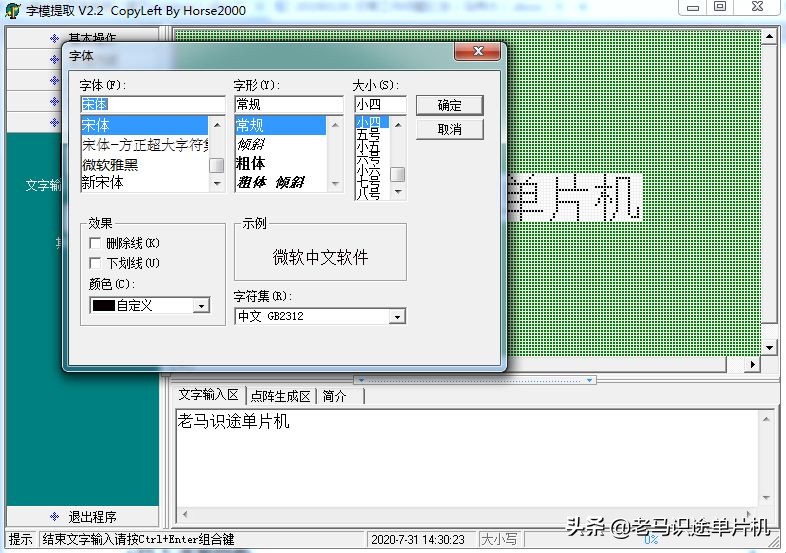Click the style list scroll up arrow
The height and width of the screenshot is (553, 786).
[x=335, y=124]
